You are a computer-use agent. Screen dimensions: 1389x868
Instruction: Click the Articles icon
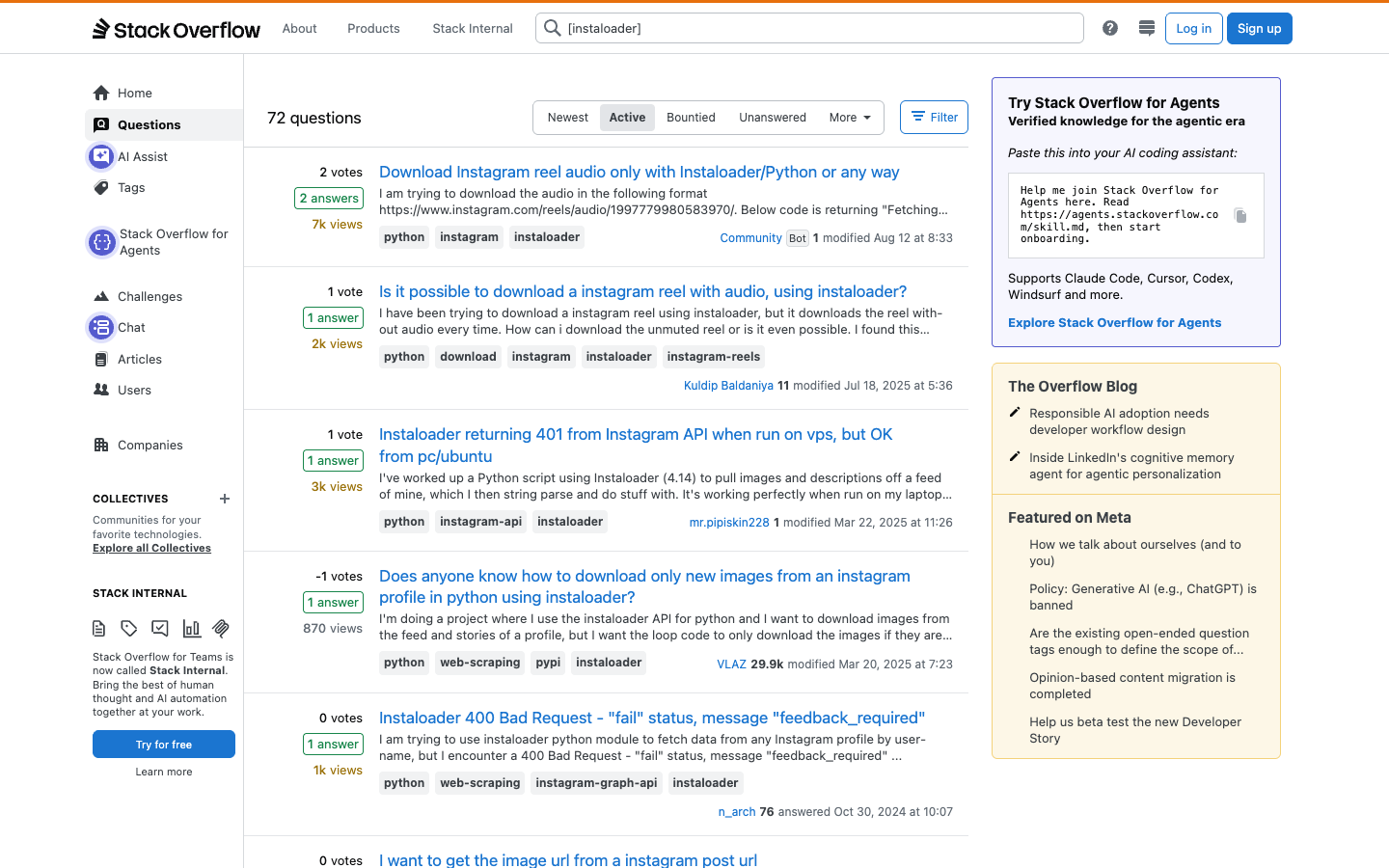point(101,359)
